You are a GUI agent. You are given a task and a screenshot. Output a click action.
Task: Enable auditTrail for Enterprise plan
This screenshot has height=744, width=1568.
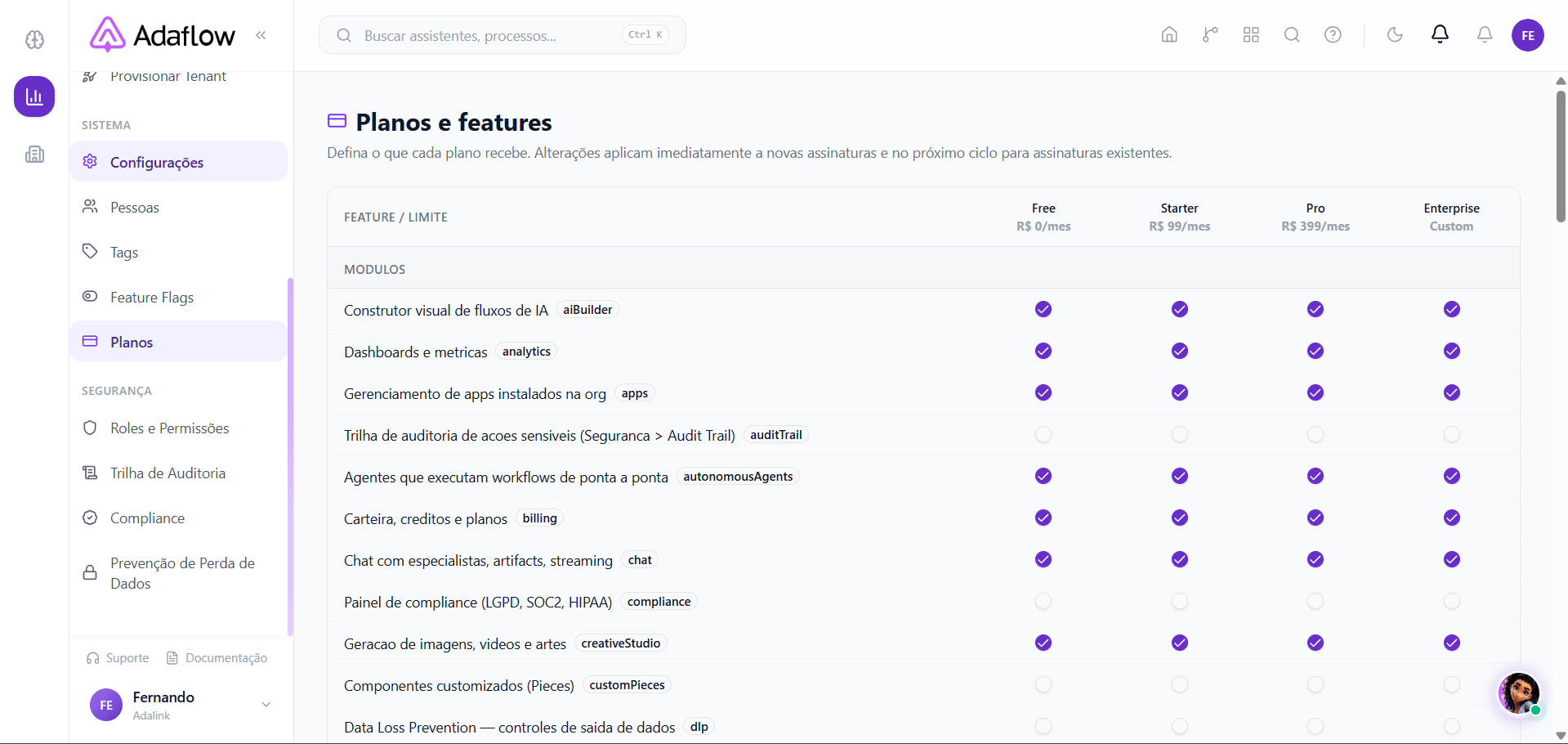[x=1452, y=434]
